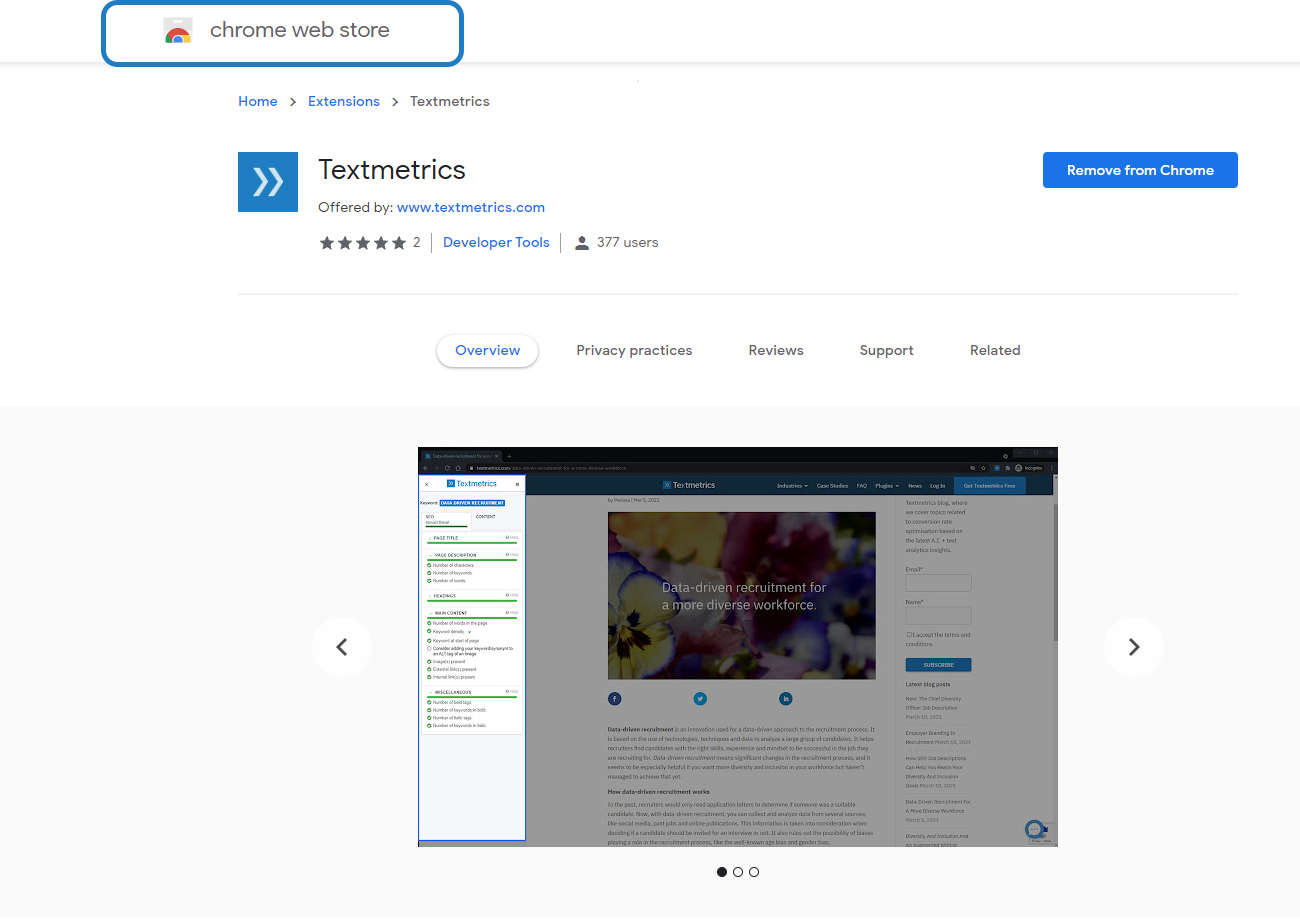Open the Developer Tools category link
1300x921 pixels.
tap(496, 243)
